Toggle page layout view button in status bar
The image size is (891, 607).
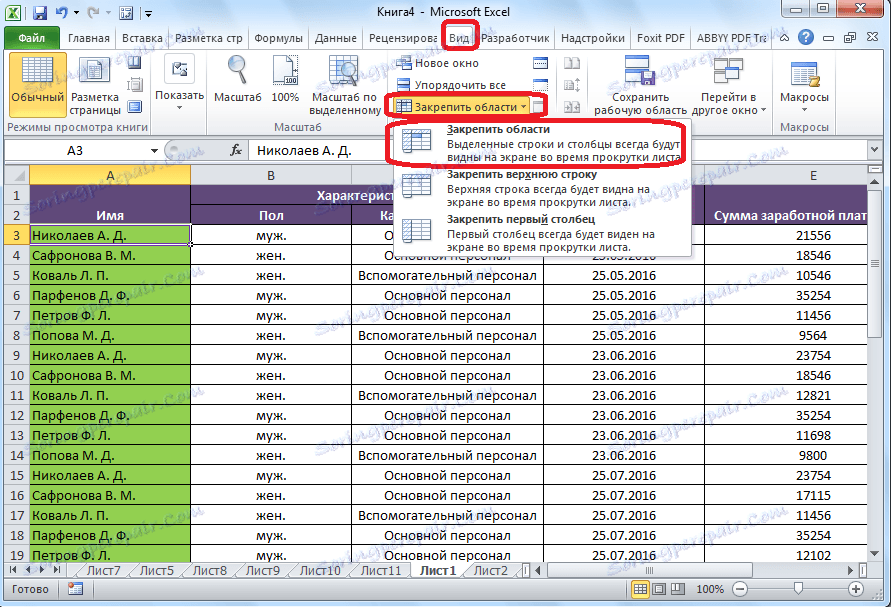[661, 590]
